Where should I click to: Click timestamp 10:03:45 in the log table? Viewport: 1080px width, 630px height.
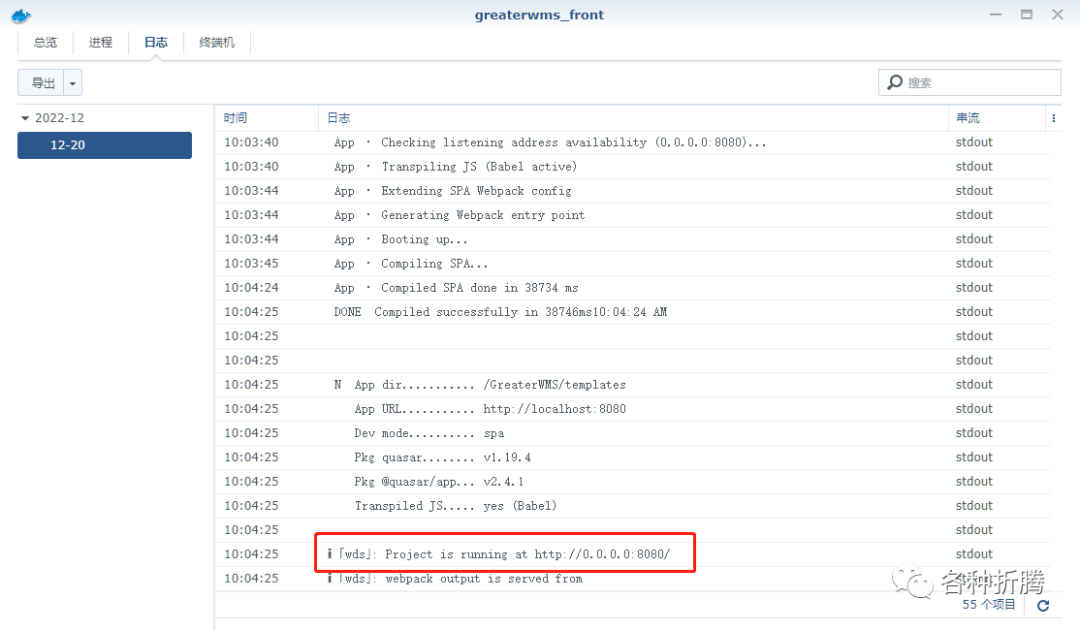coord(251,264)
